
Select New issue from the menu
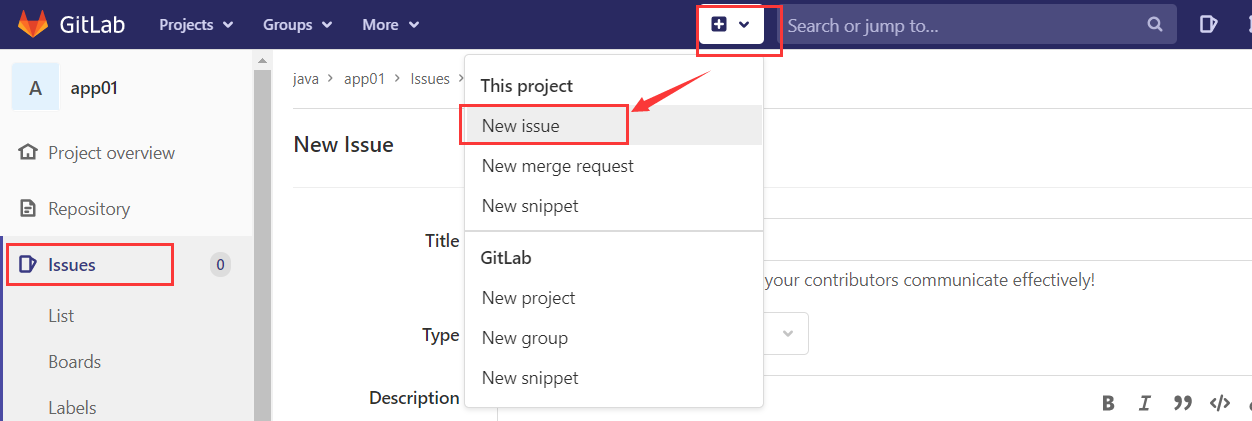click(521, 126)
